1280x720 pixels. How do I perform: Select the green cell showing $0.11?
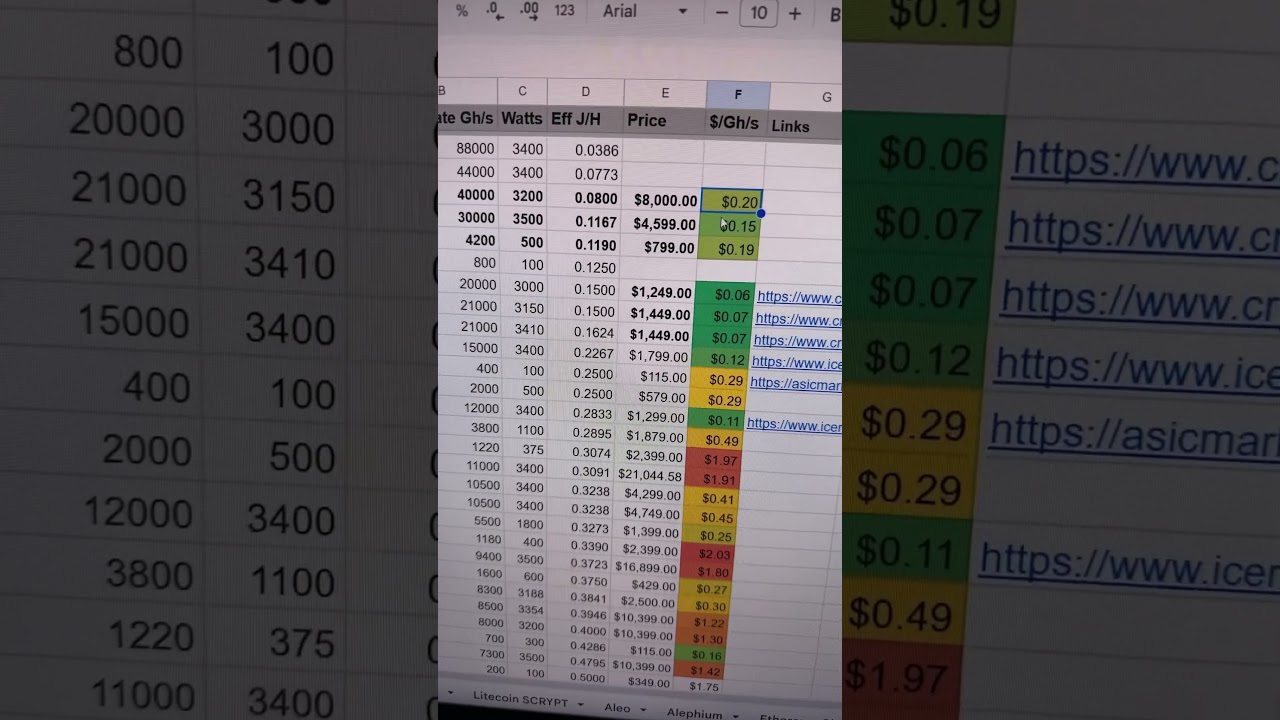click(718, 420)
